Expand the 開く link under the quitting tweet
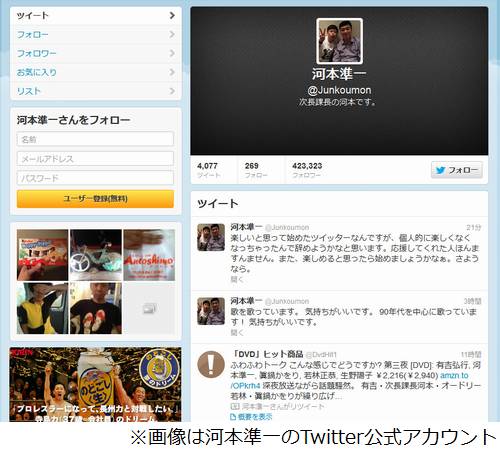 (x=237, y=279)
